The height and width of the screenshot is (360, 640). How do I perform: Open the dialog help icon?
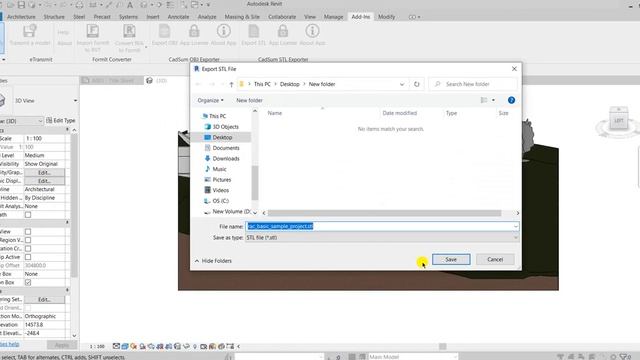click(511, 100)
